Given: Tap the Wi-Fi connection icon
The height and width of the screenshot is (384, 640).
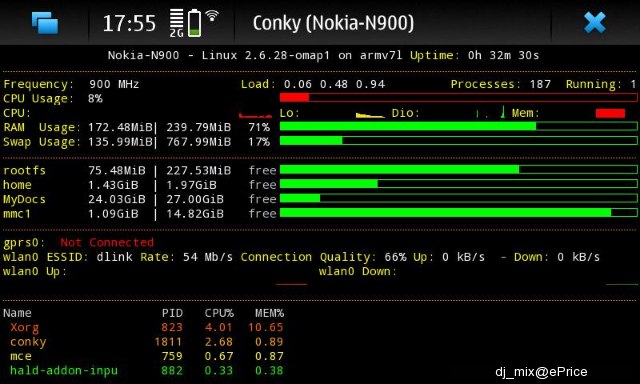Looking at the screenshot, I should (x=212, y=16).
